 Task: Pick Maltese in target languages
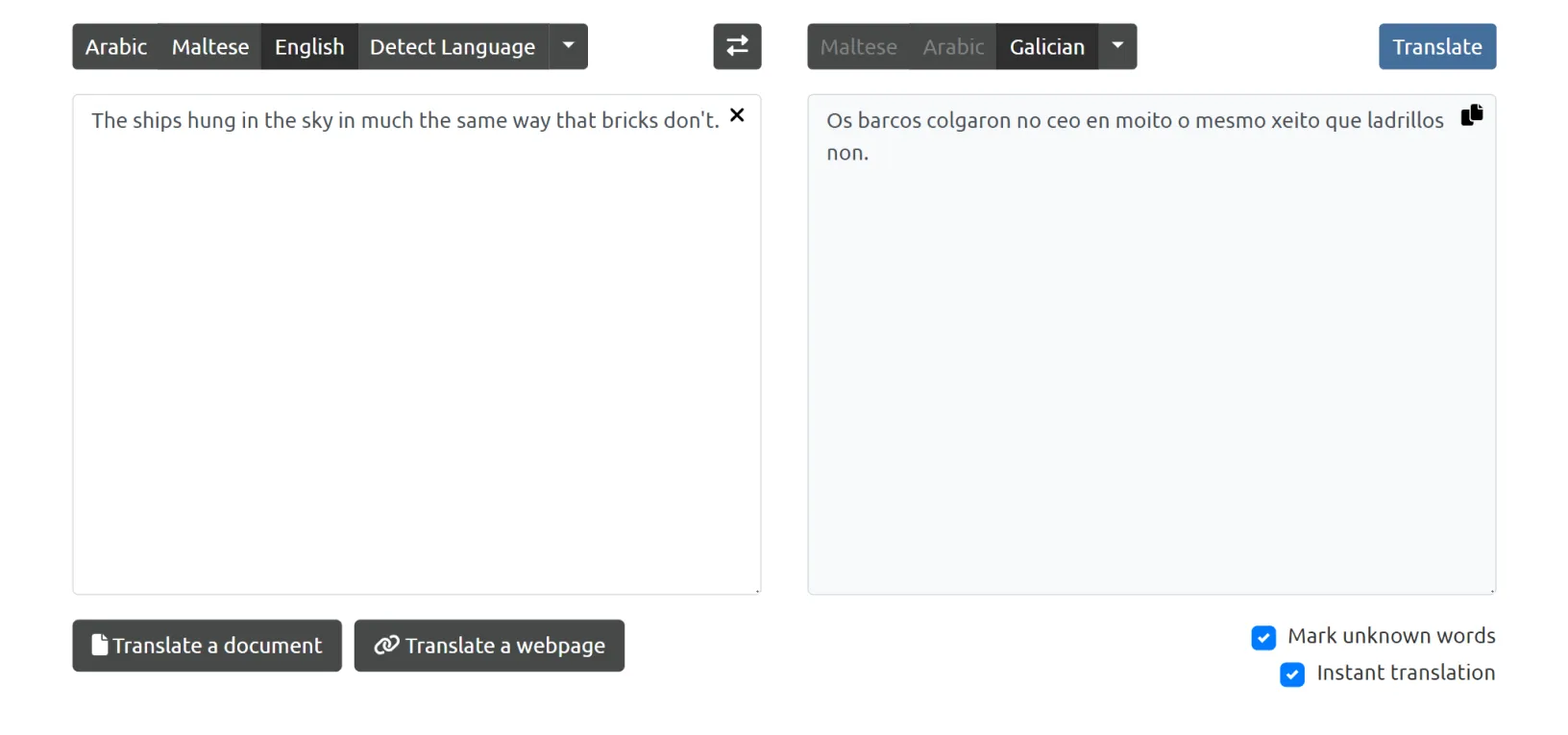[x=858, y=46]
